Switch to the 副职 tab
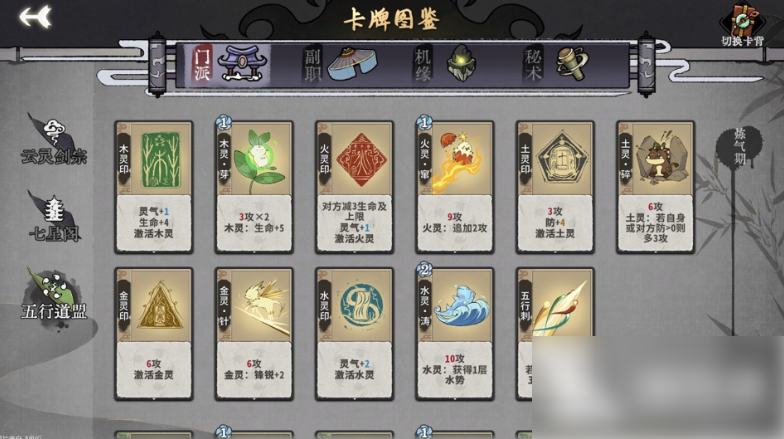784x439 pixels. point(340,64)
